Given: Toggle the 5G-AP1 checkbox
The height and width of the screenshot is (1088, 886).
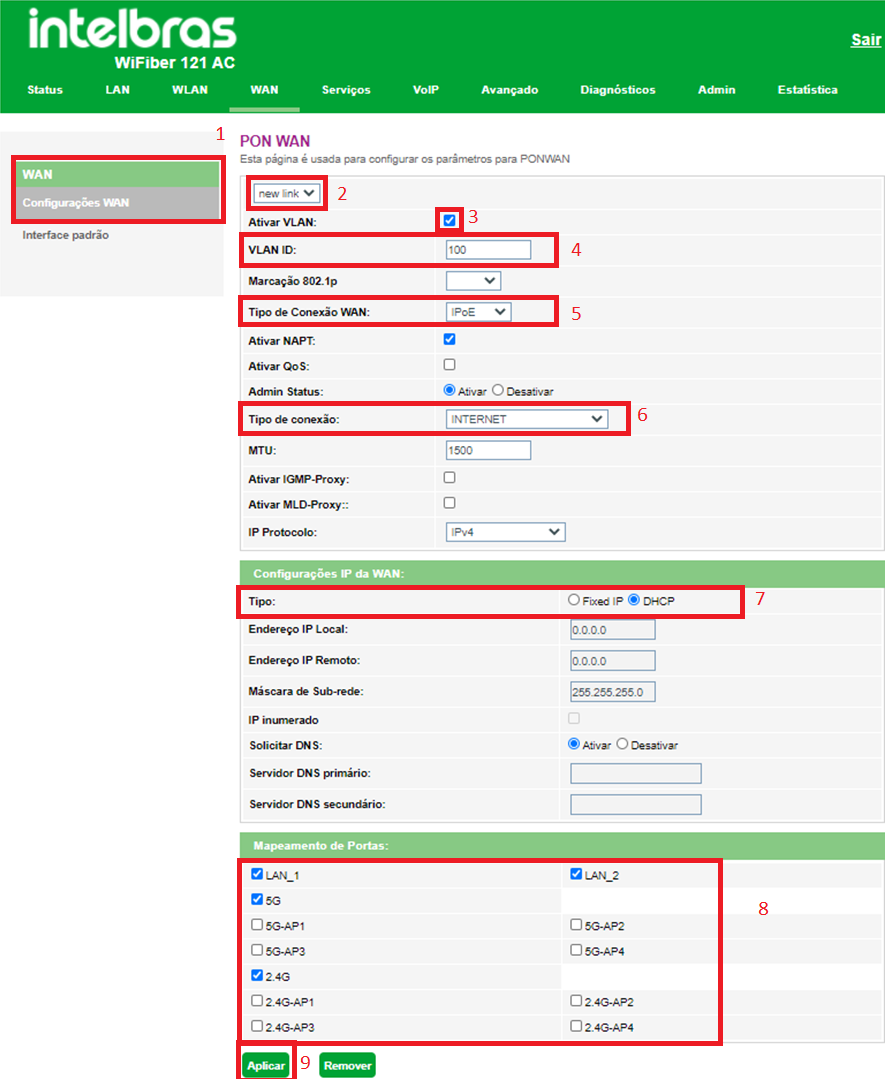Looking at the screenshot, I should click(x=257, y=925).
